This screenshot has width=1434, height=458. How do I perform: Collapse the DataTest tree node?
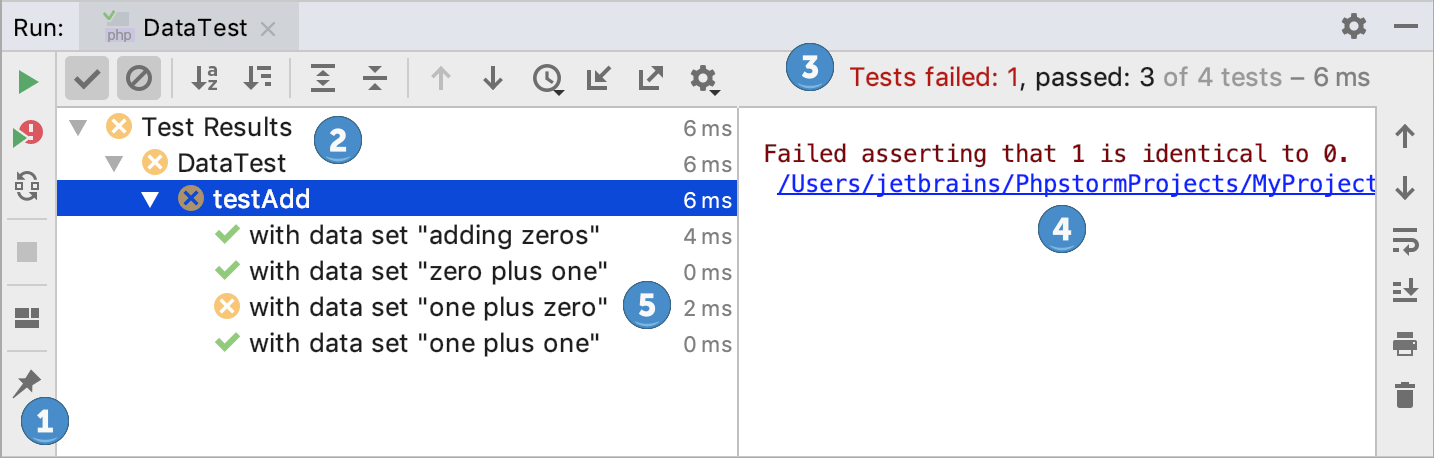(114, 163)
